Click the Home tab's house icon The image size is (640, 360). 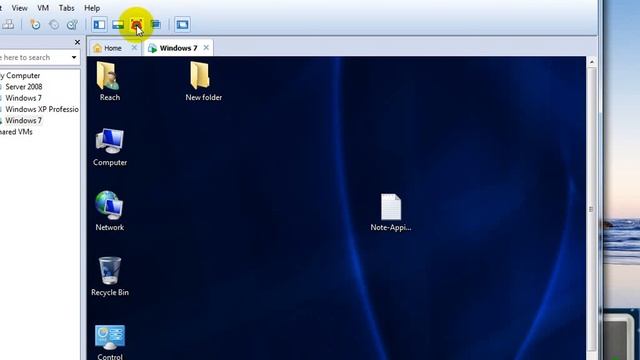(97, 48)
